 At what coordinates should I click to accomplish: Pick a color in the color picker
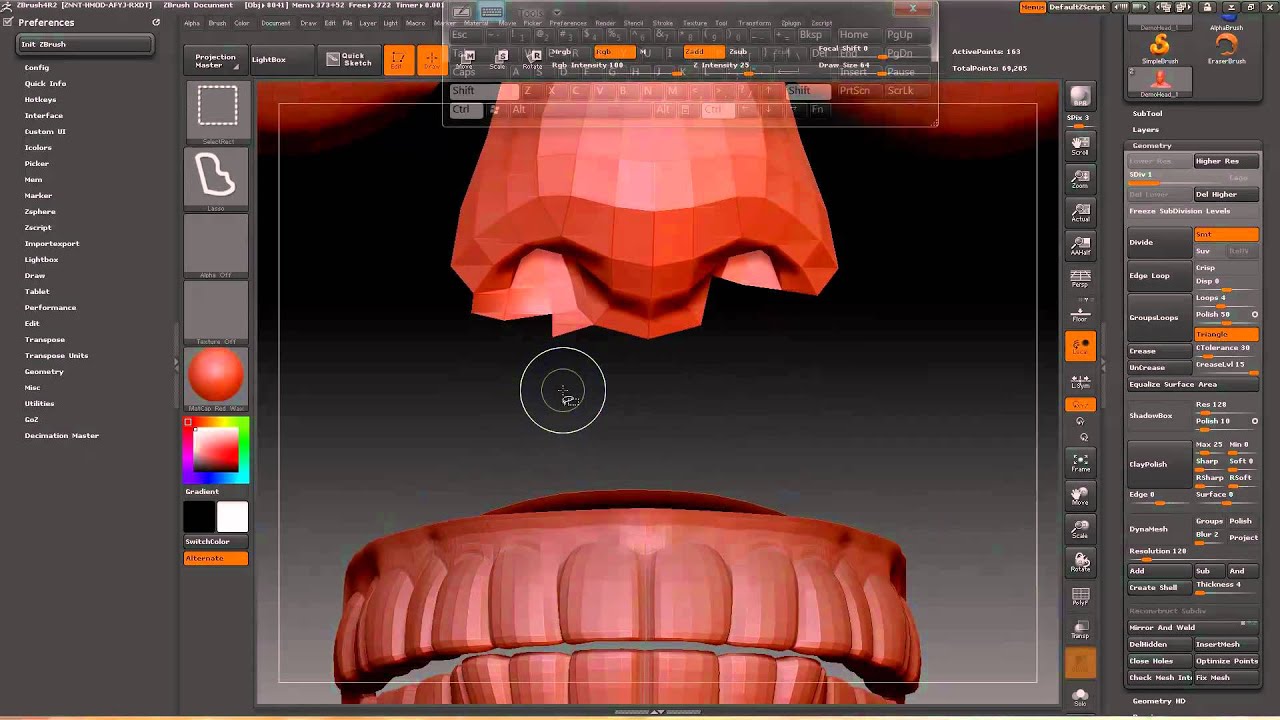point(216,450)
